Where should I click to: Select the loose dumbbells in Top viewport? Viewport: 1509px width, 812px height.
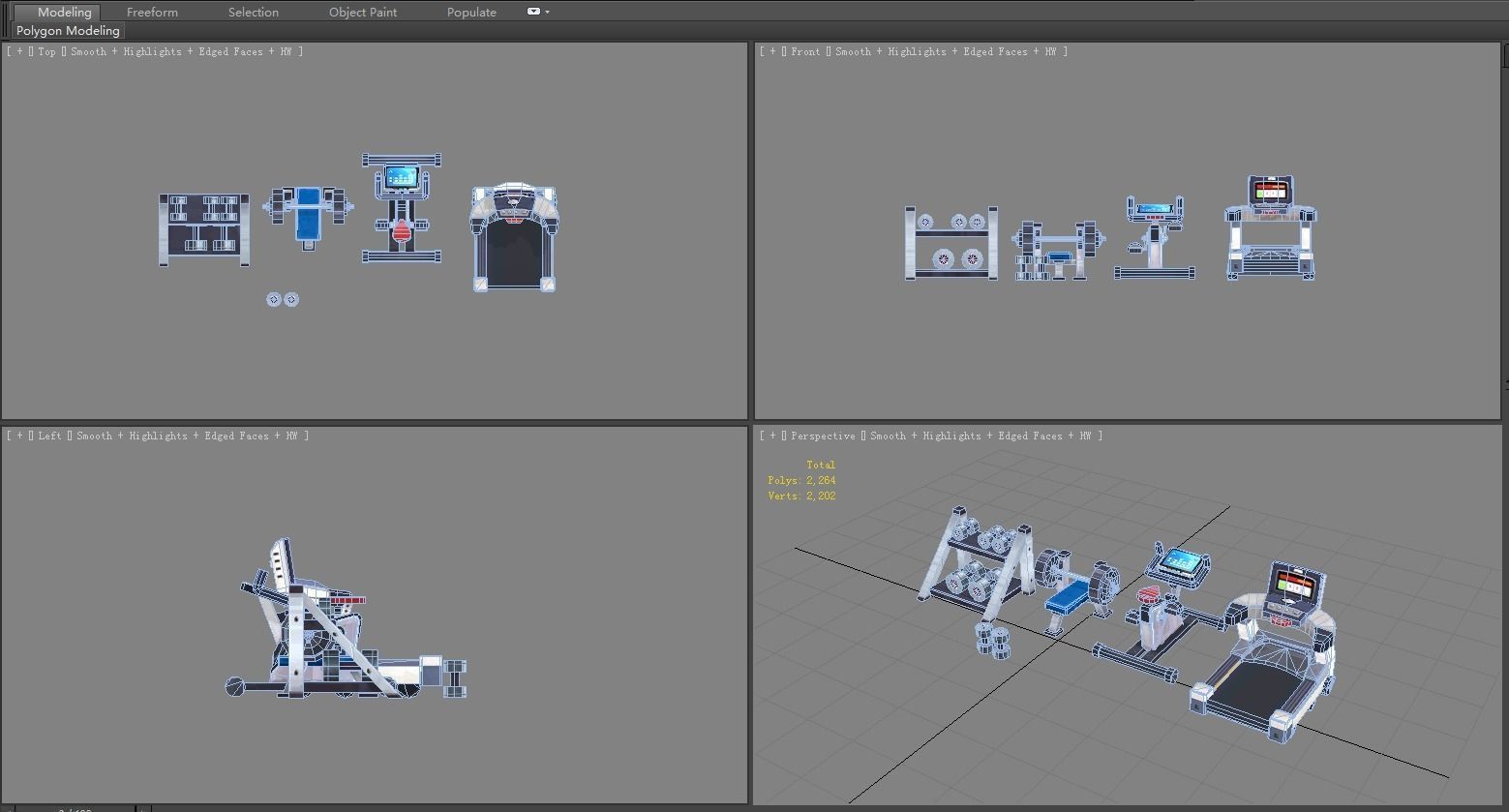[283, 299]
